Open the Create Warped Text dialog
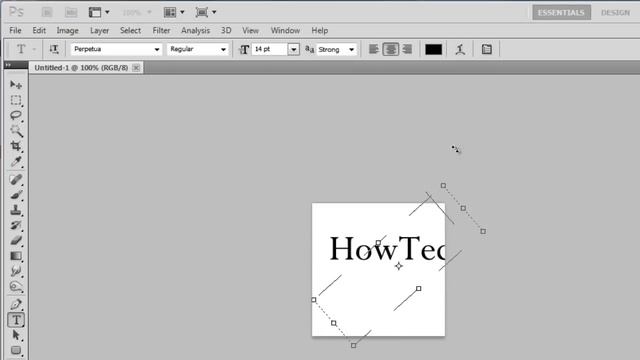640x360 pixels. pos(460,49)
